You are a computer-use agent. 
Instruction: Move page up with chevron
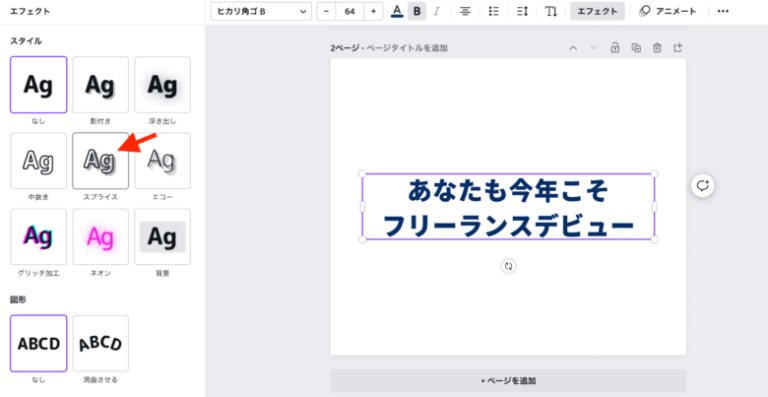573,47
